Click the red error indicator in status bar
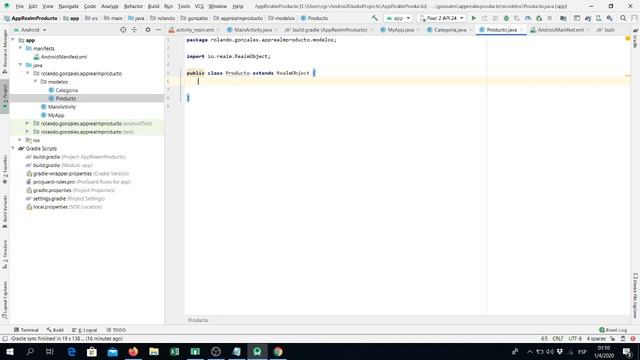 pyautogui.click(x=633, y=338)
